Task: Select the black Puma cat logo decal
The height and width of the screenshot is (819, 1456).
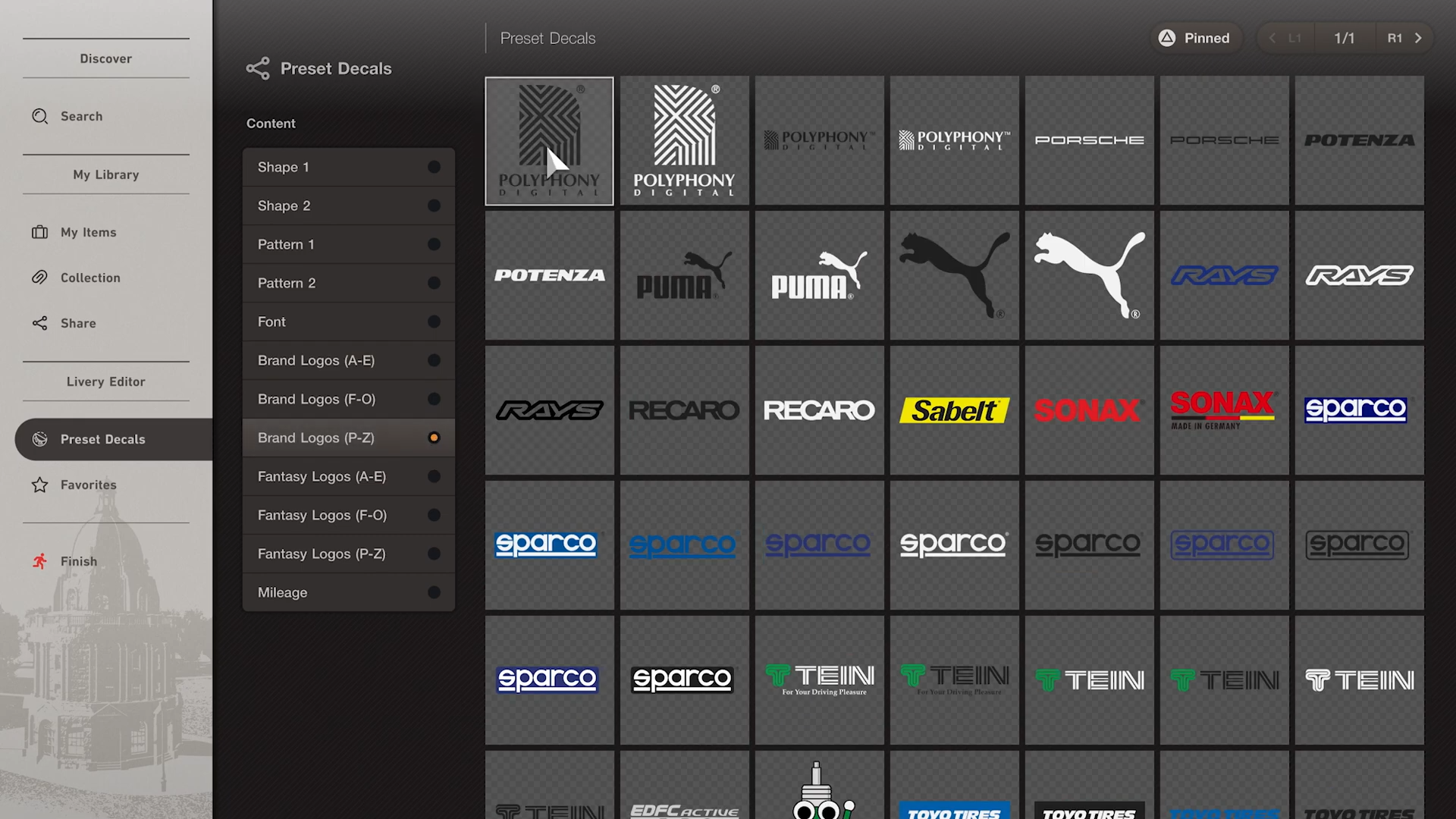Action: click(x=955, y=275)
